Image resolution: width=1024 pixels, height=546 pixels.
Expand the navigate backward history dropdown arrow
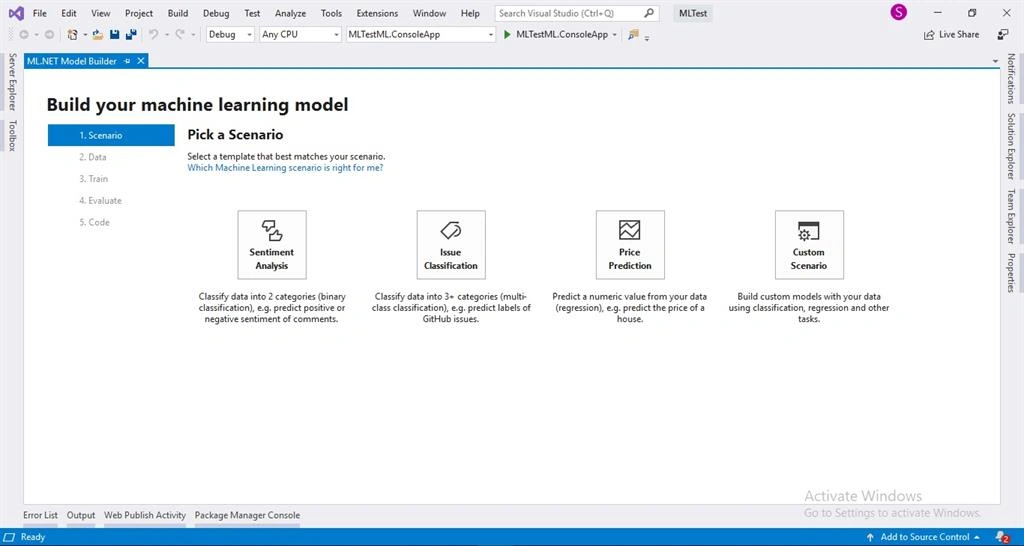pyautogui.click(x=37, y=35)
